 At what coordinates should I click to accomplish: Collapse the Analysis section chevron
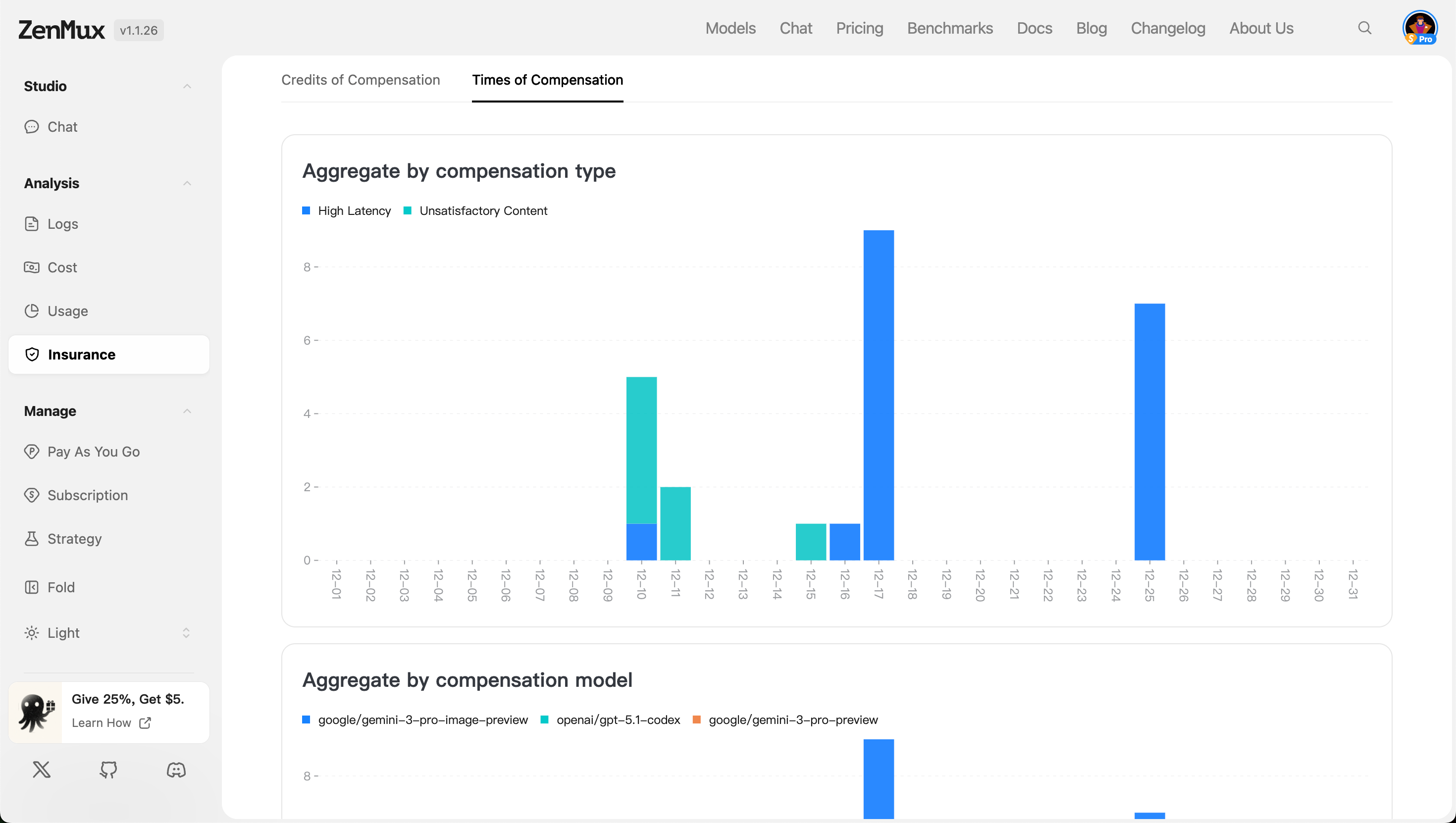[x=187, y=183]
